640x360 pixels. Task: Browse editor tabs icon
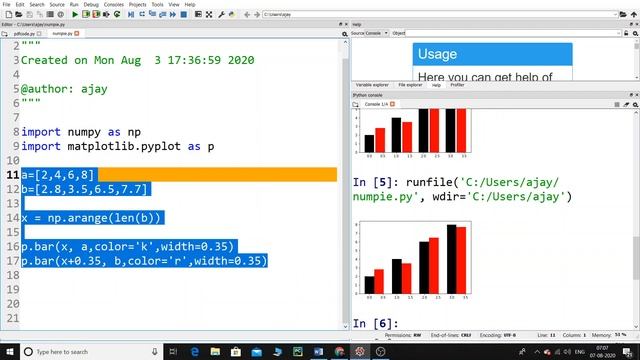point(4,34)
